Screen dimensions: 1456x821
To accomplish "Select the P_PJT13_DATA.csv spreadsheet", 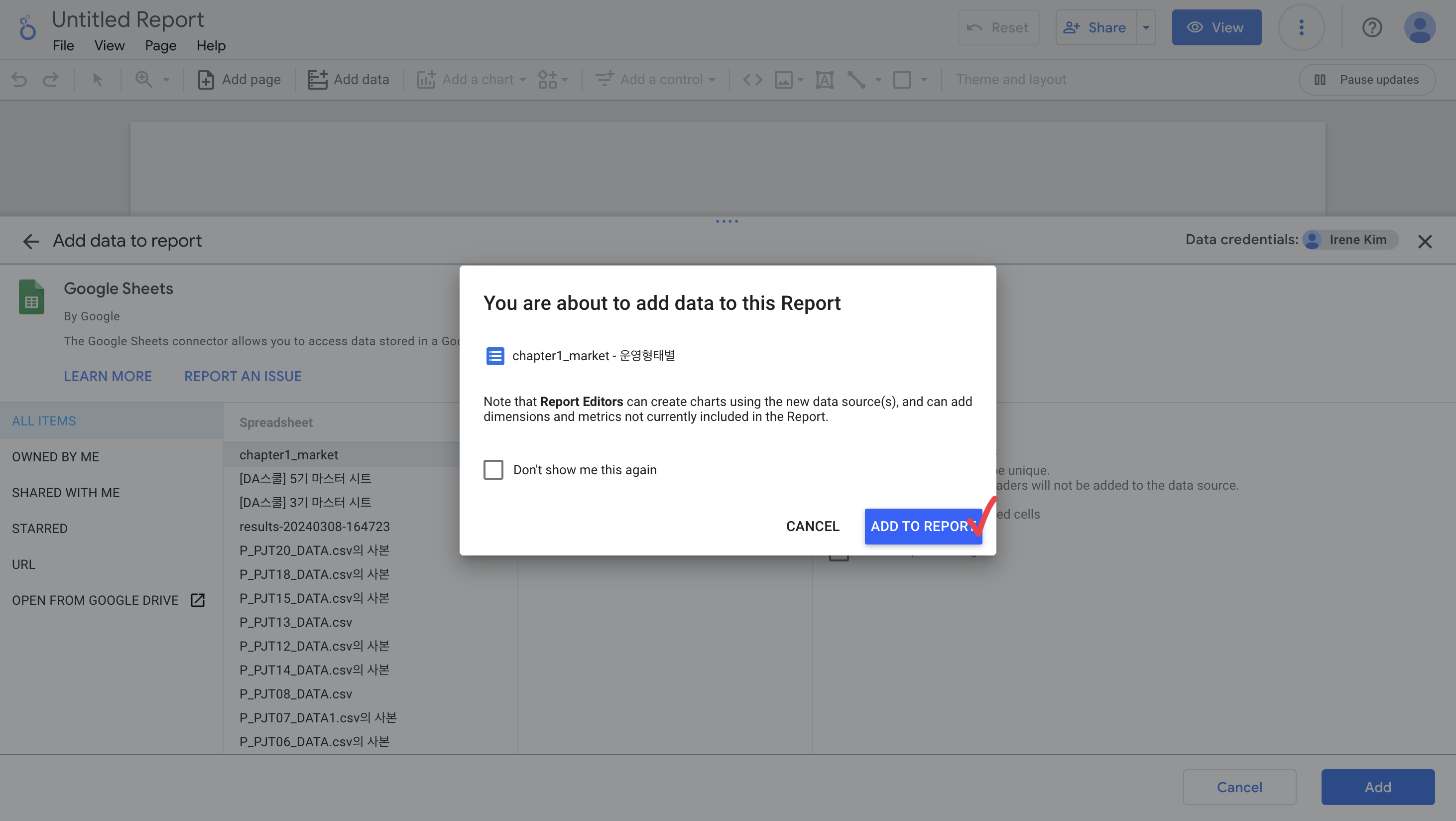I will coord(296,622).
